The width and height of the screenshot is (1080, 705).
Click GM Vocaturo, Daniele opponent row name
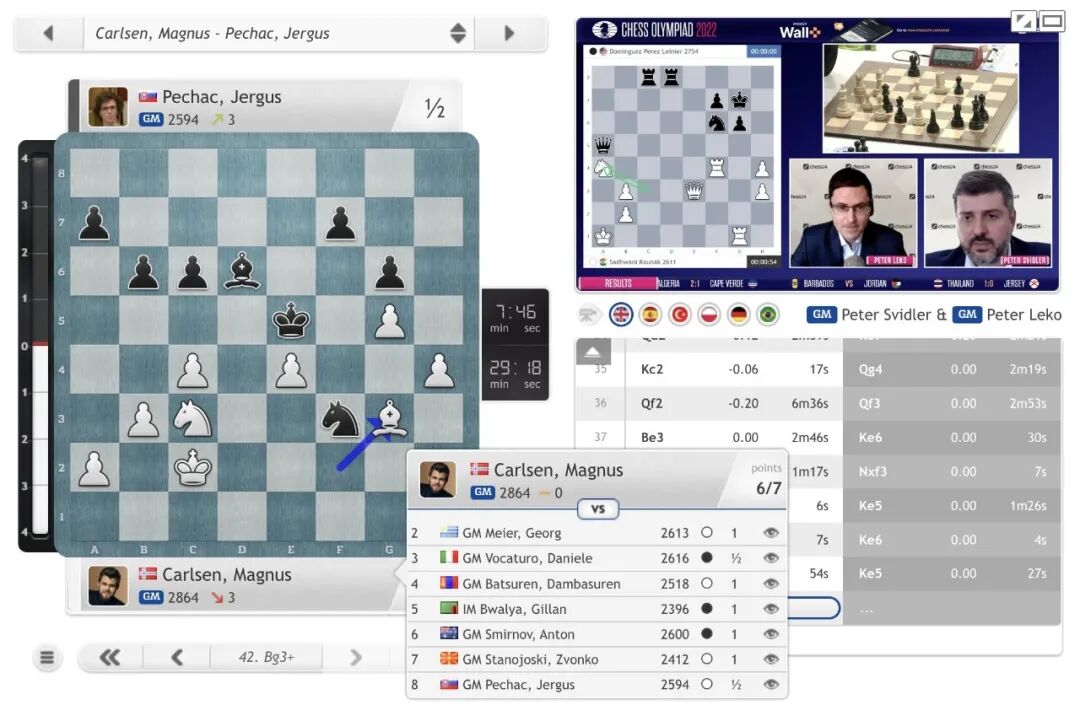[x=527, y=558]
